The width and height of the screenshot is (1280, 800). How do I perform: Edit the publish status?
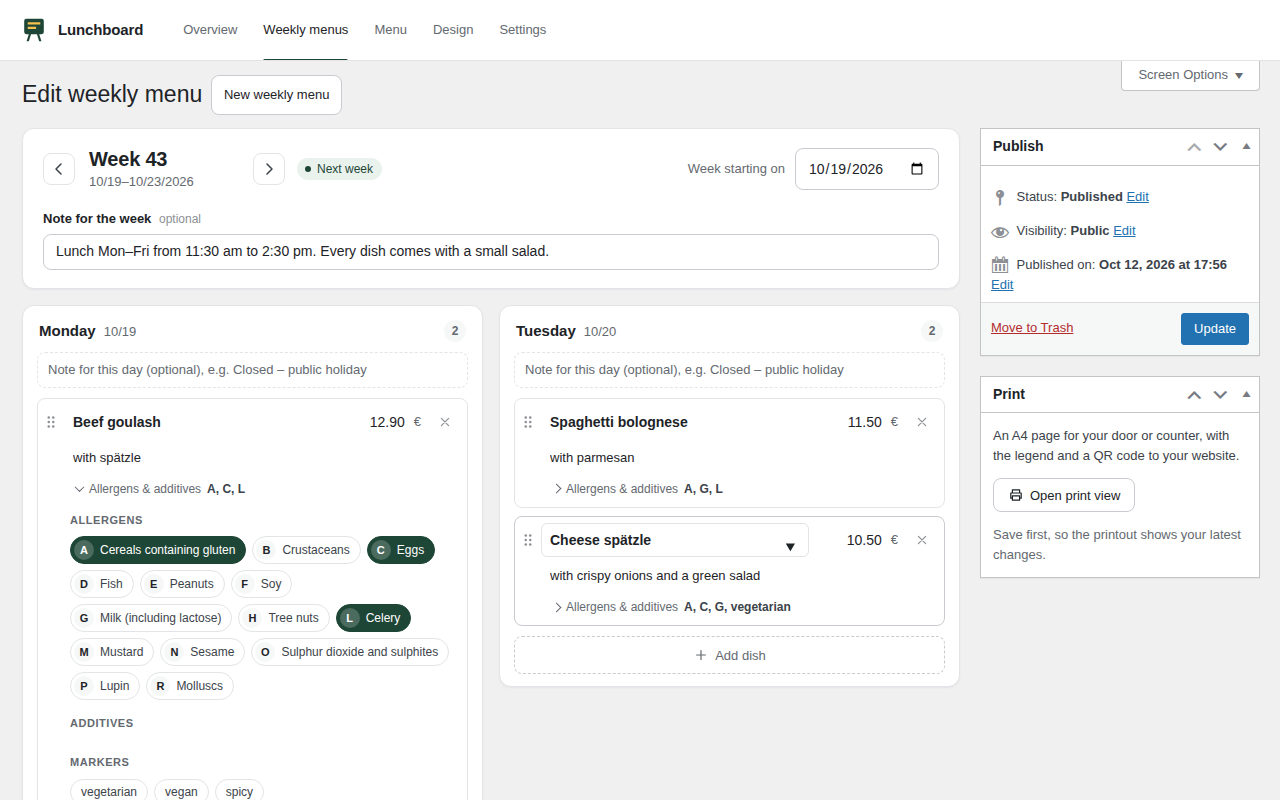(x=1138, y=197)
